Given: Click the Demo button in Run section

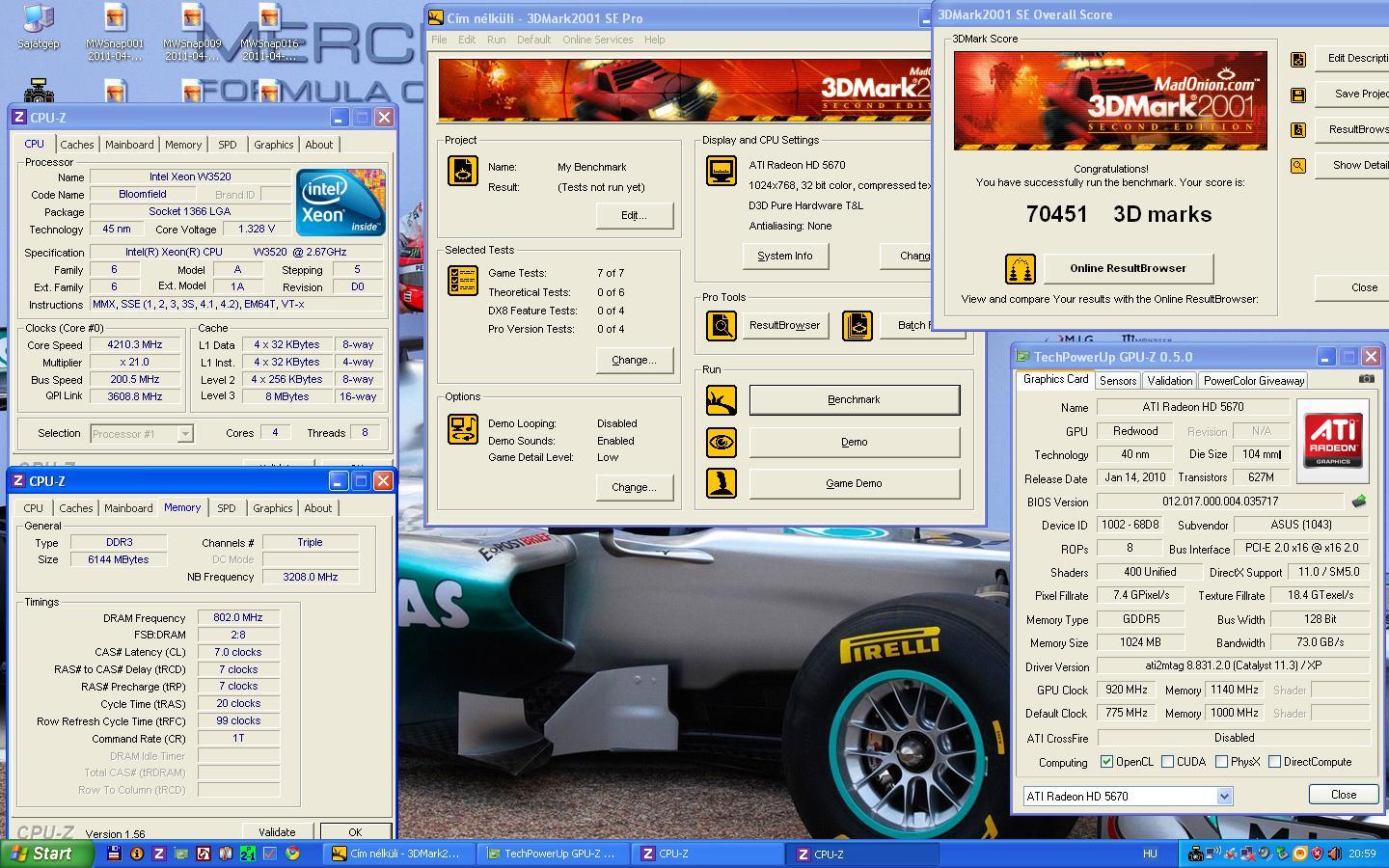Looking at the screenshot, I should coord(855,442).
